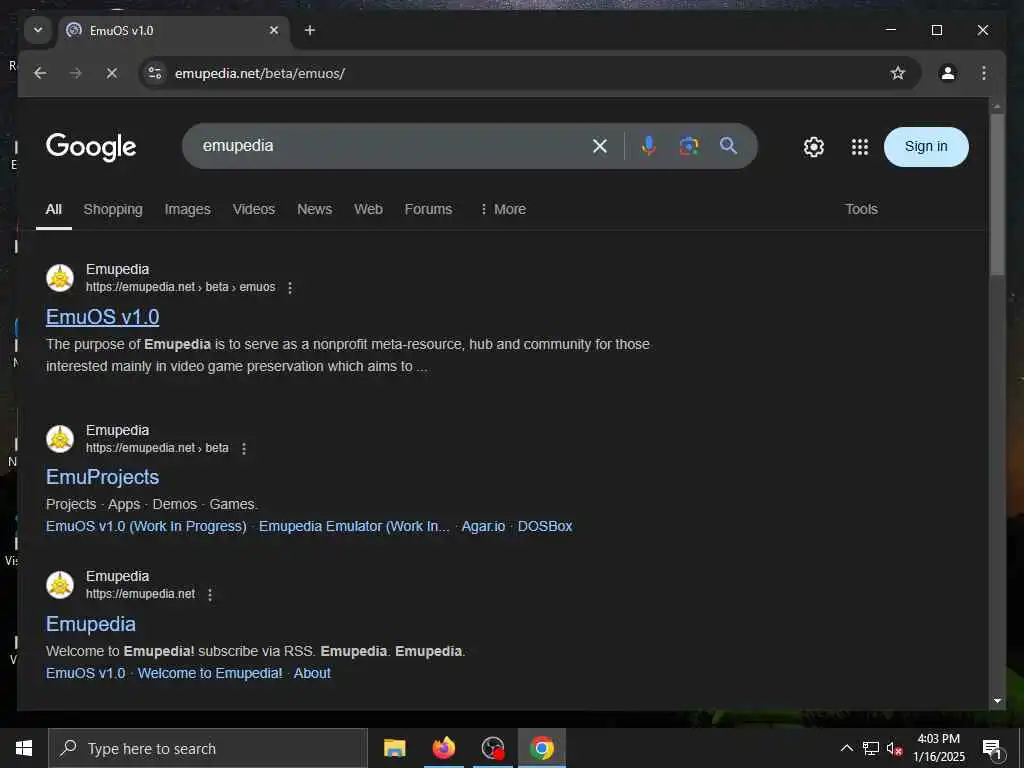Open the Google apps grid
The image size is (1024, 768).
point(860,147)
